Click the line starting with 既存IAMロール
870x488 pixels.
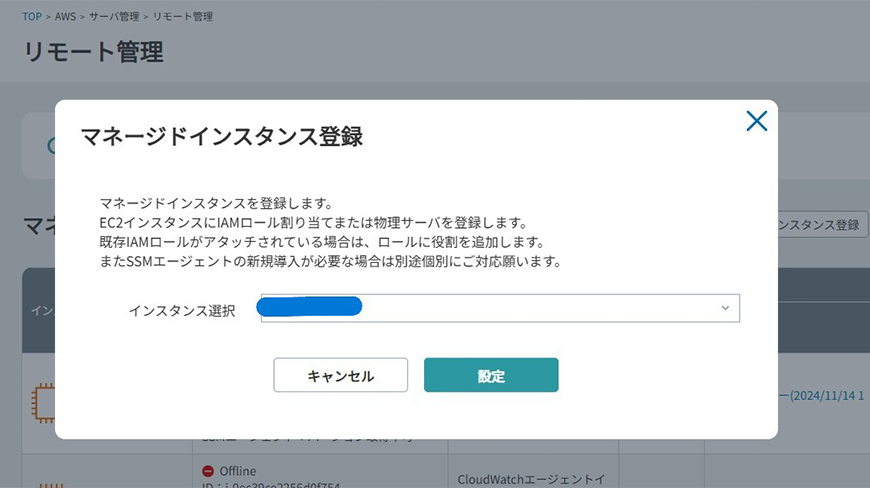coord(322,242)
